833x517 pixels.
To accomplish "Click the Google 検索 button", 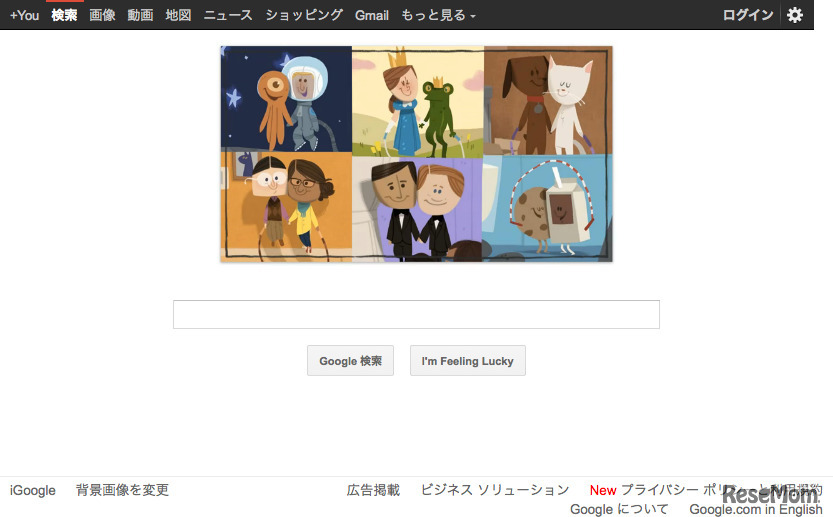I will (x=351, y=361).
